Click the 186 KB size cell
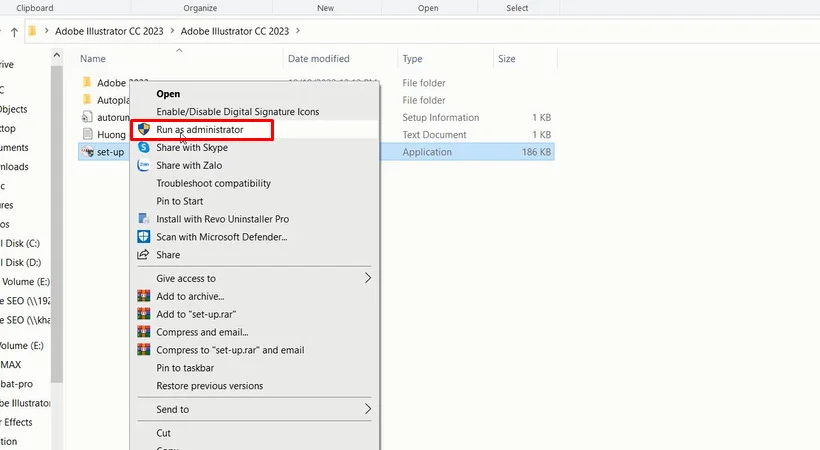 coord(536,152)
